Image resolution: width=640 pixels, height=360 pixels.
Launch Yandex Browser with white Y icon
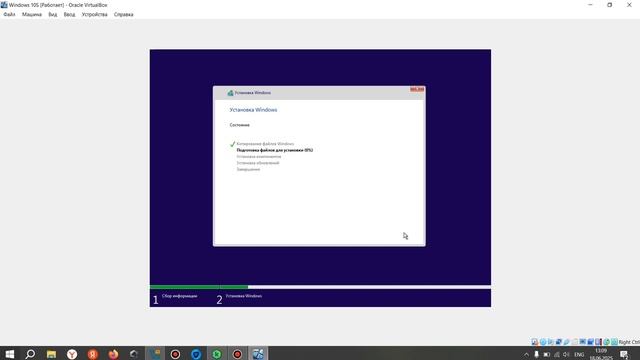pyautogui.click(x=72, y=354)
